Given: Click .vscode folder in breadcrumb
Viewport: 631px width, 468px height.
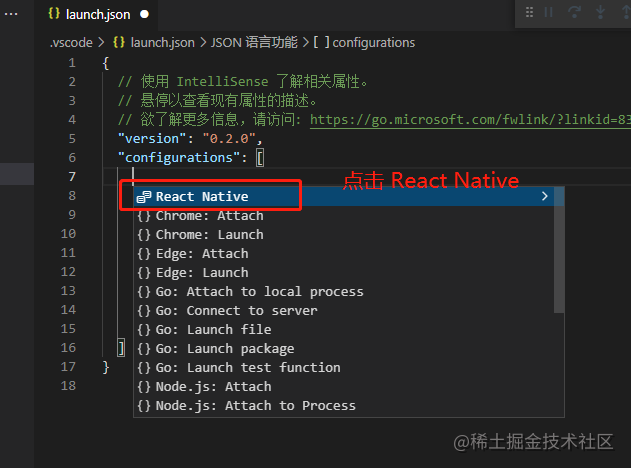Looking at the screenshot, I should [x=71, y=43].
